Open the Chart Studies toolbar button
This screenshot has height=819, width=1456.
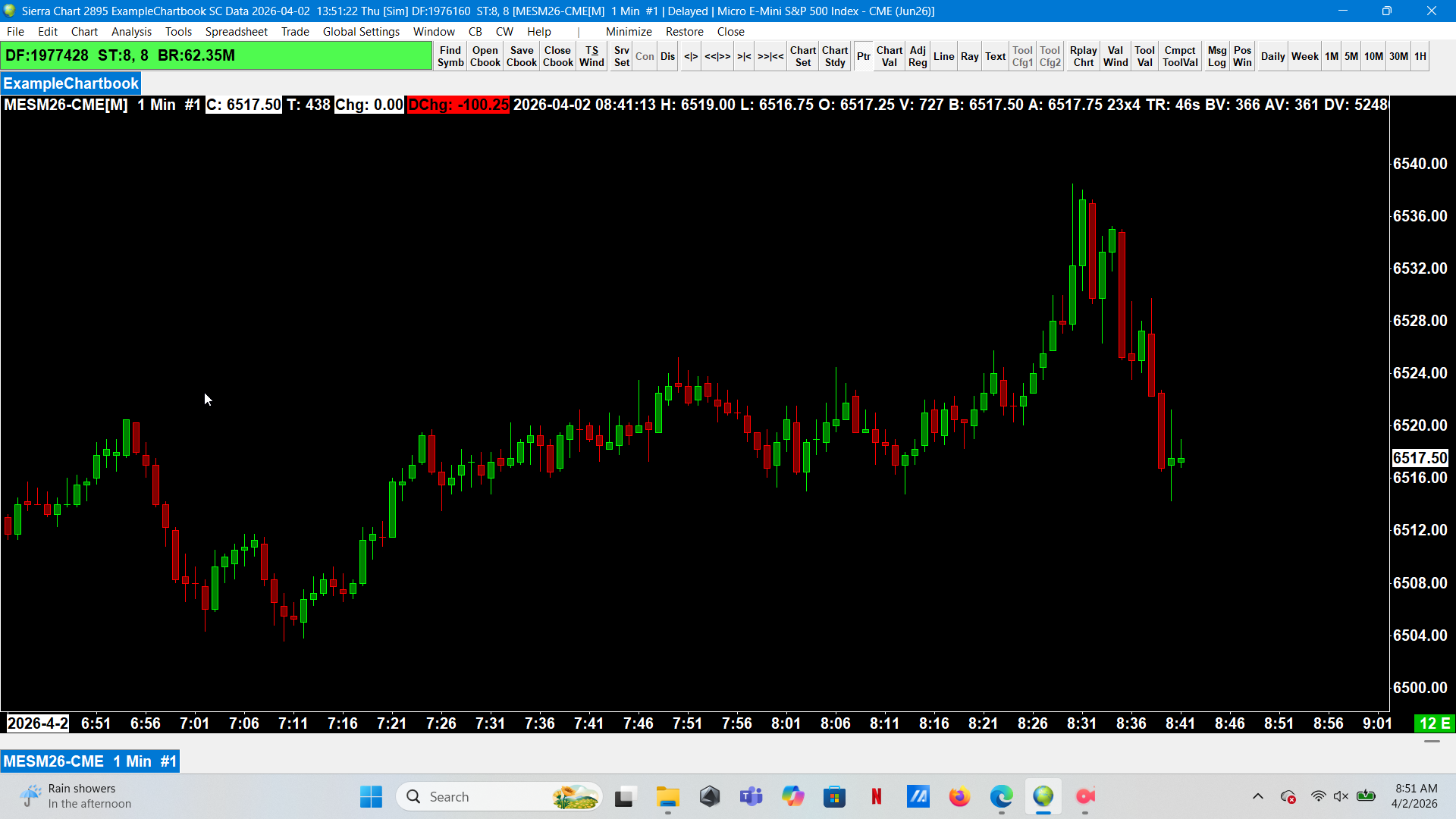pos(834,56)
